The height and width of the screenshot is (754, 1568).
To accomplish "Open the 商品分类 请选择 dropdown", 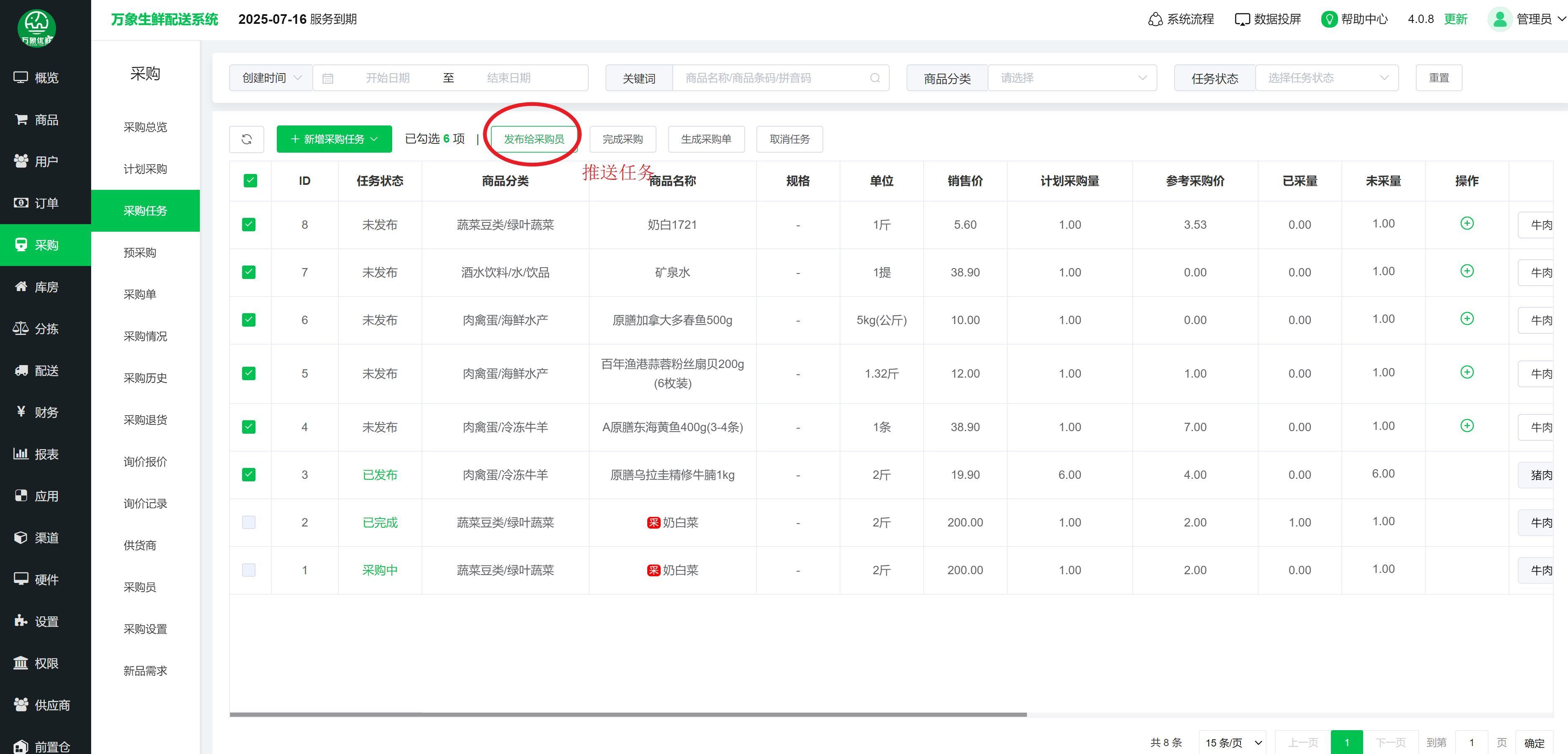I will click(1072, 78).
